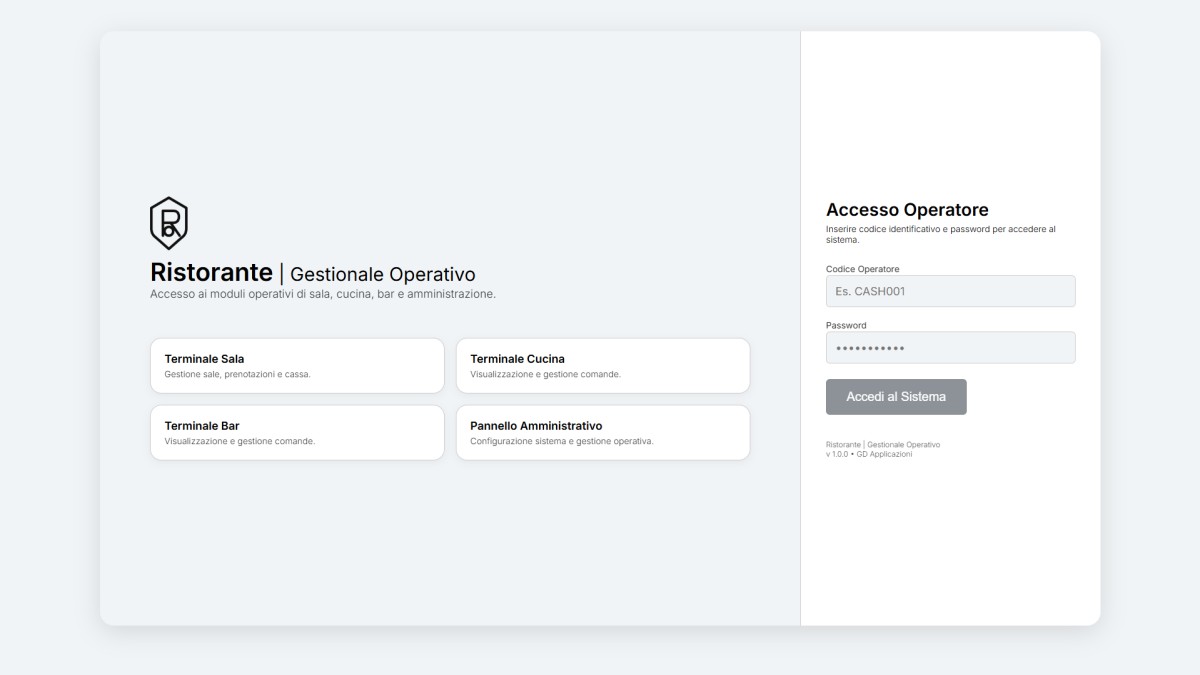
Task: Click the Codice Operatore label
Action: click(863, 269)
